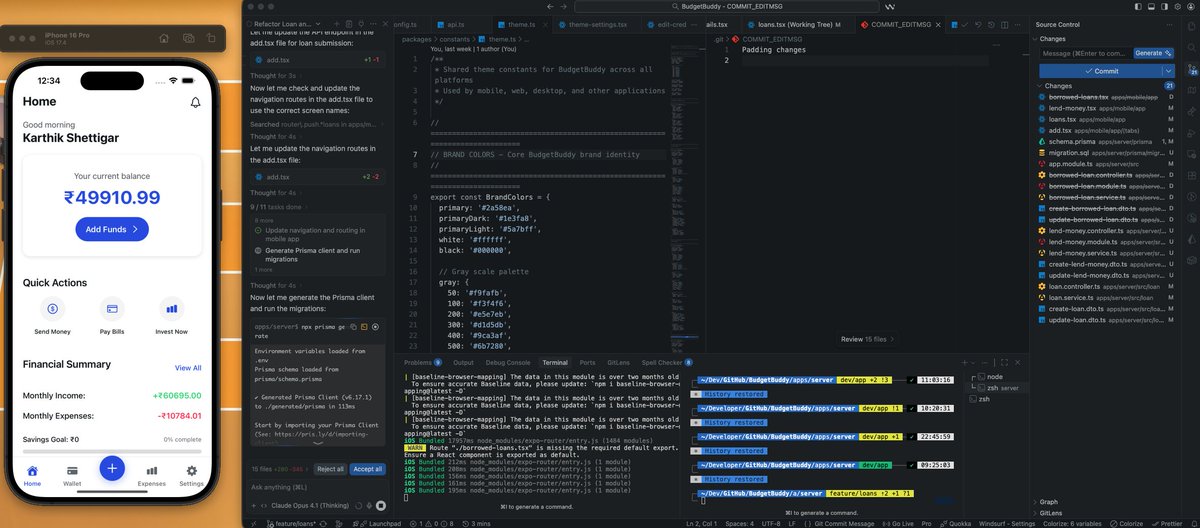
Task: Expand the GitLens section
Action: (1052, 512)
